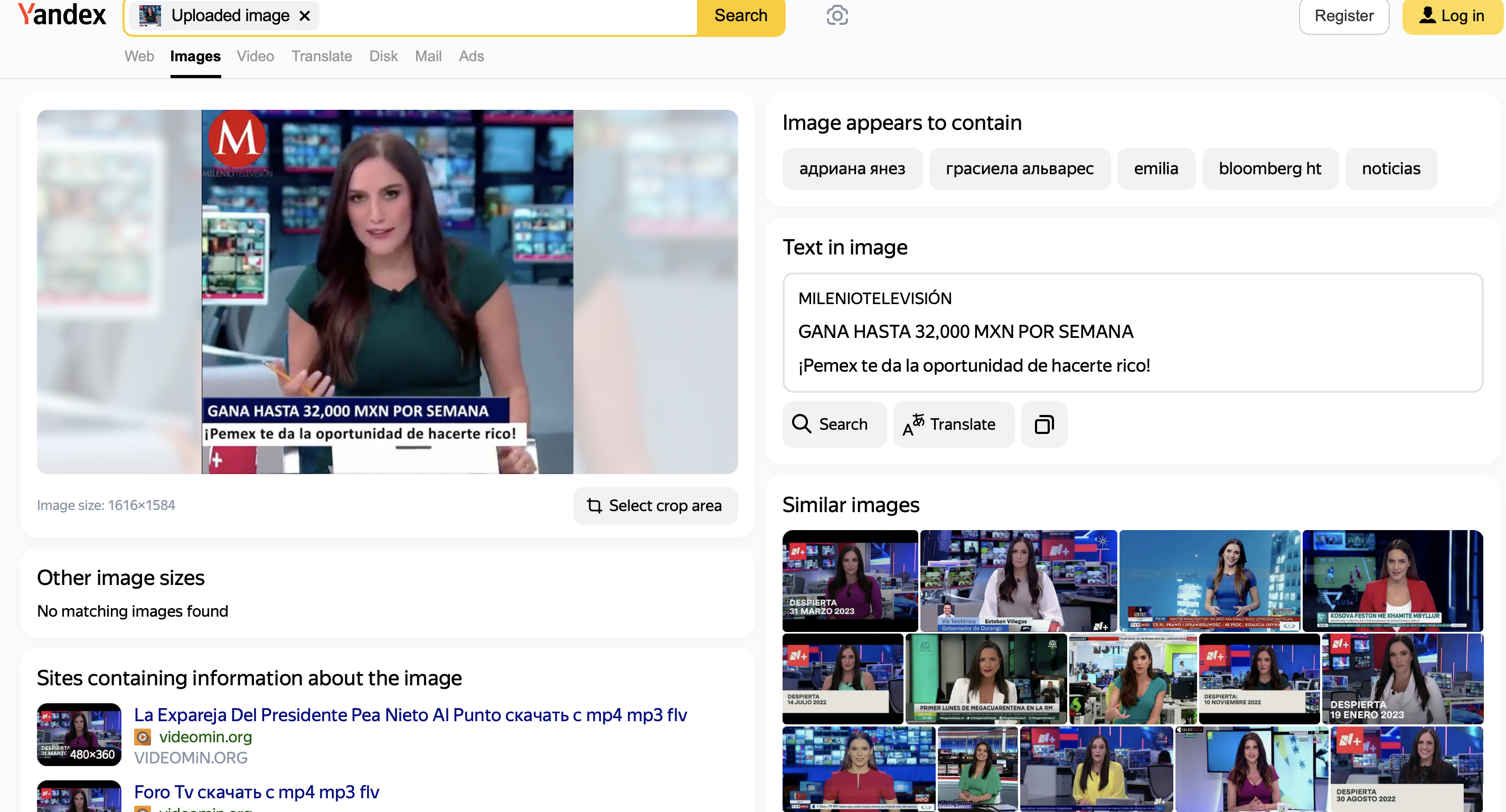Click the 'адриана янез' tag
Viewport: 1506px width, 812px height.
[852, 169]
